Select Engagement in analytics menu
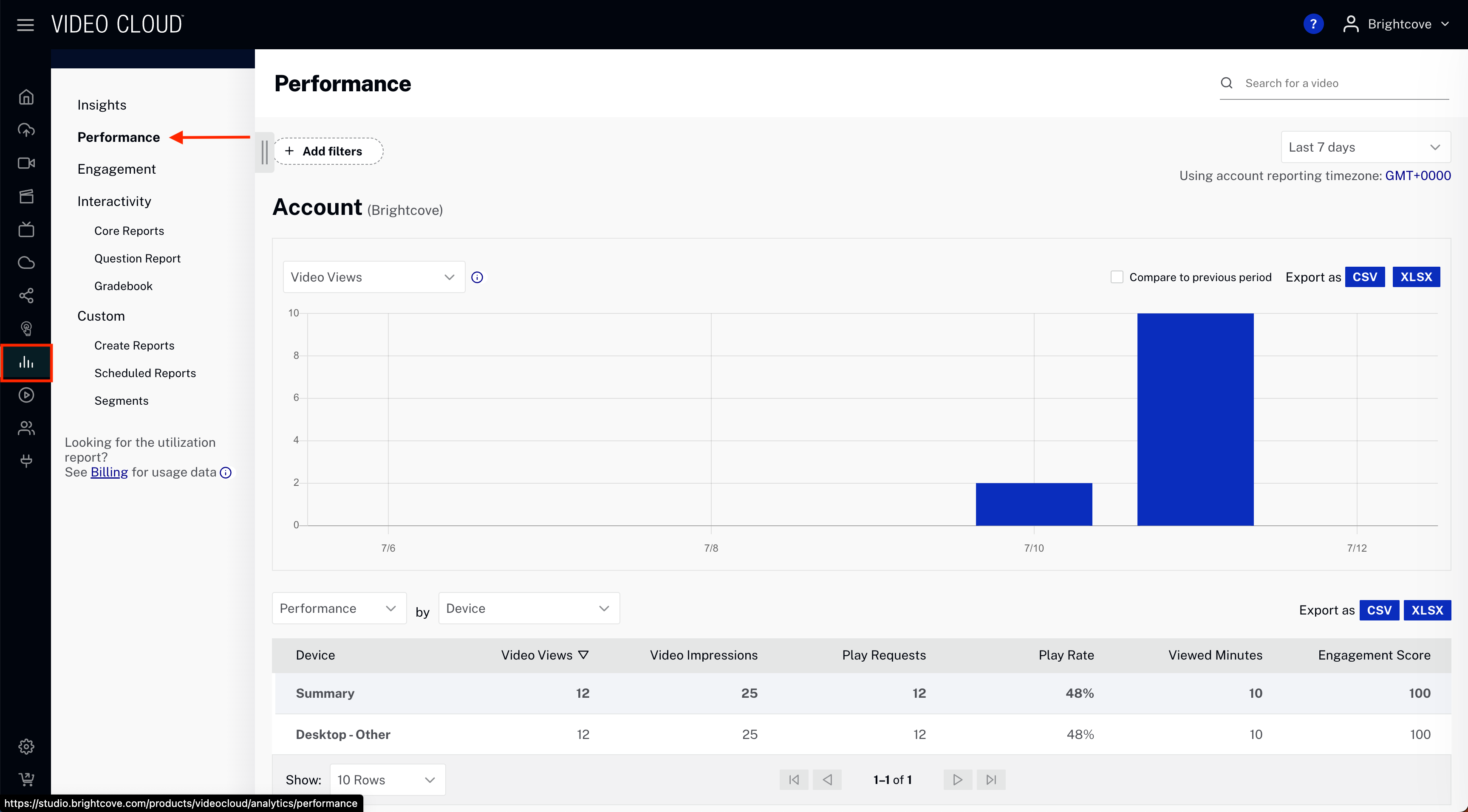Viewport: 1468px width, 812px height. click(116, 169)
